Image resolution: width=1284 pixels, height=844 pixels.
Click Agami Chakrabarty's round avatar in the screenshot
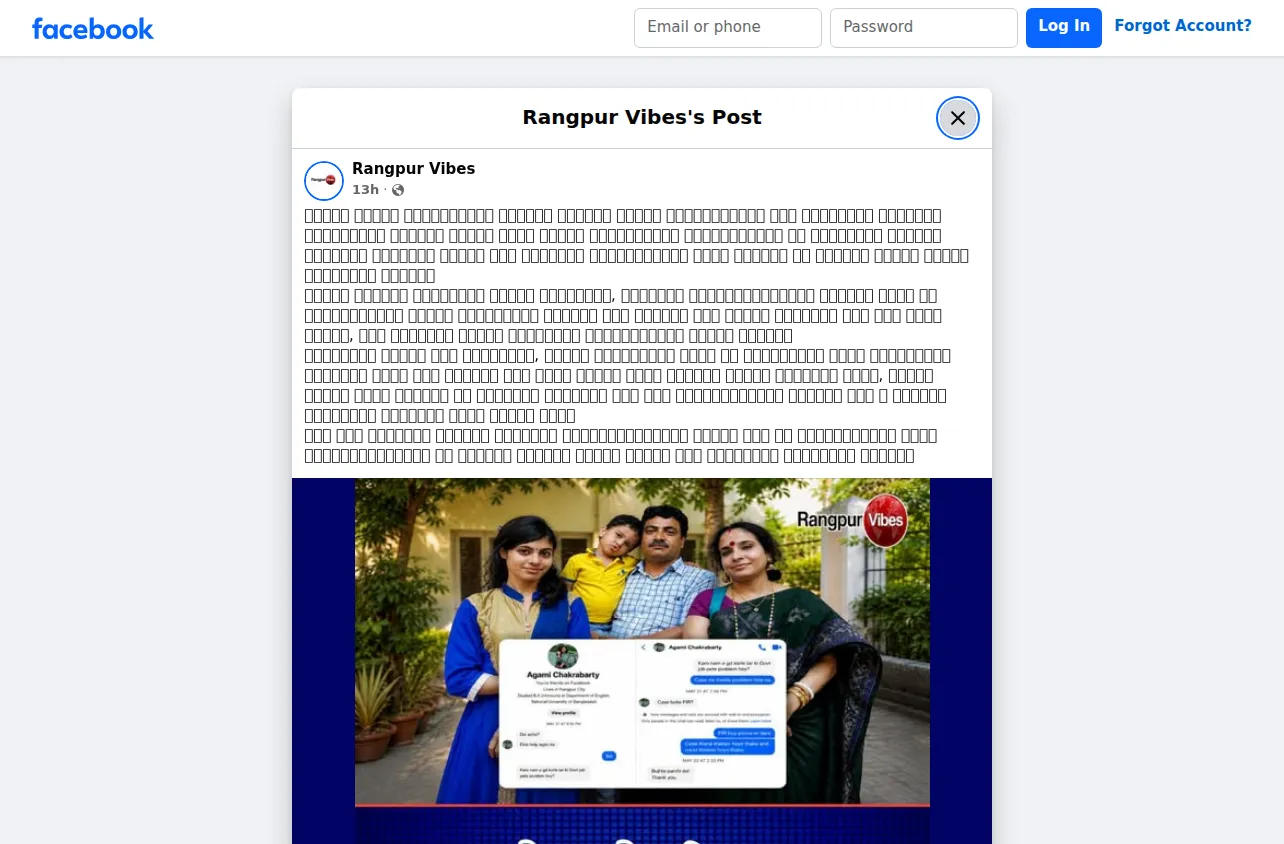click(x=563, y=656)
